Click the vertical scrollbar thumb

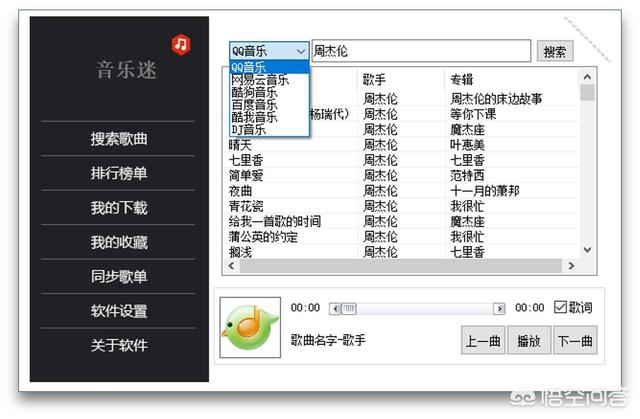[x=587, y=92]
